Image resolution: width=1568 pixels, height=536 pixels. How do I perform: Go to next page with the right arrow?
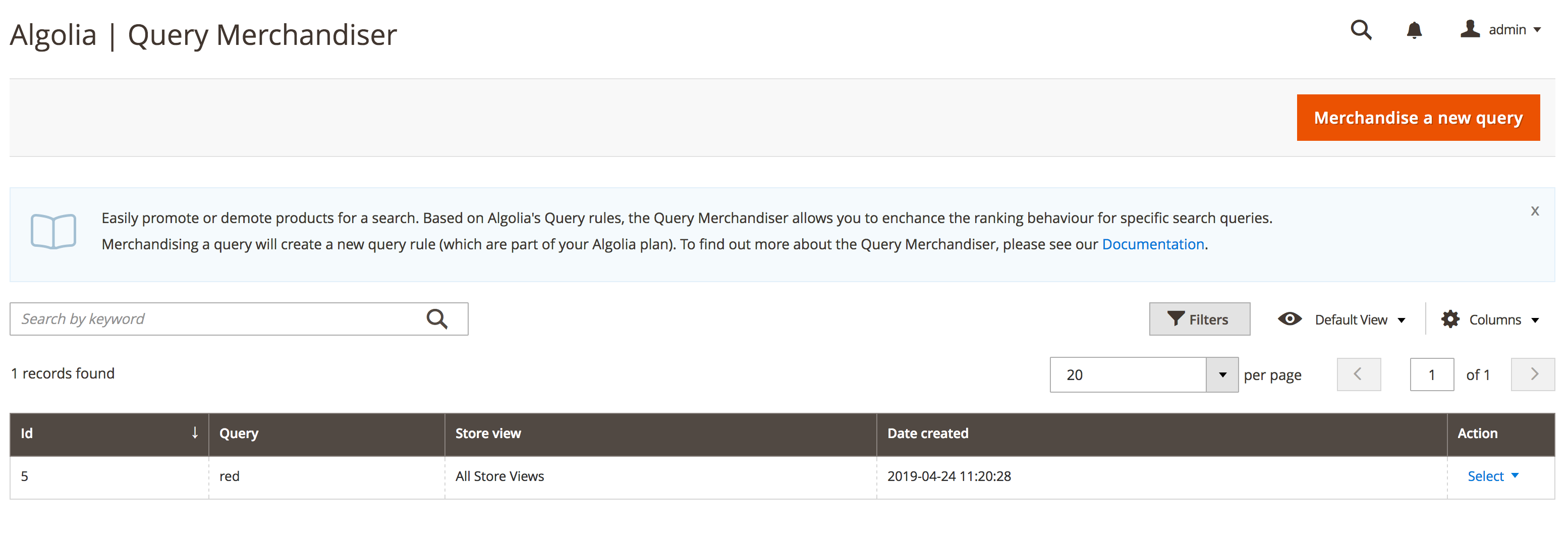tap(1533, 374)
